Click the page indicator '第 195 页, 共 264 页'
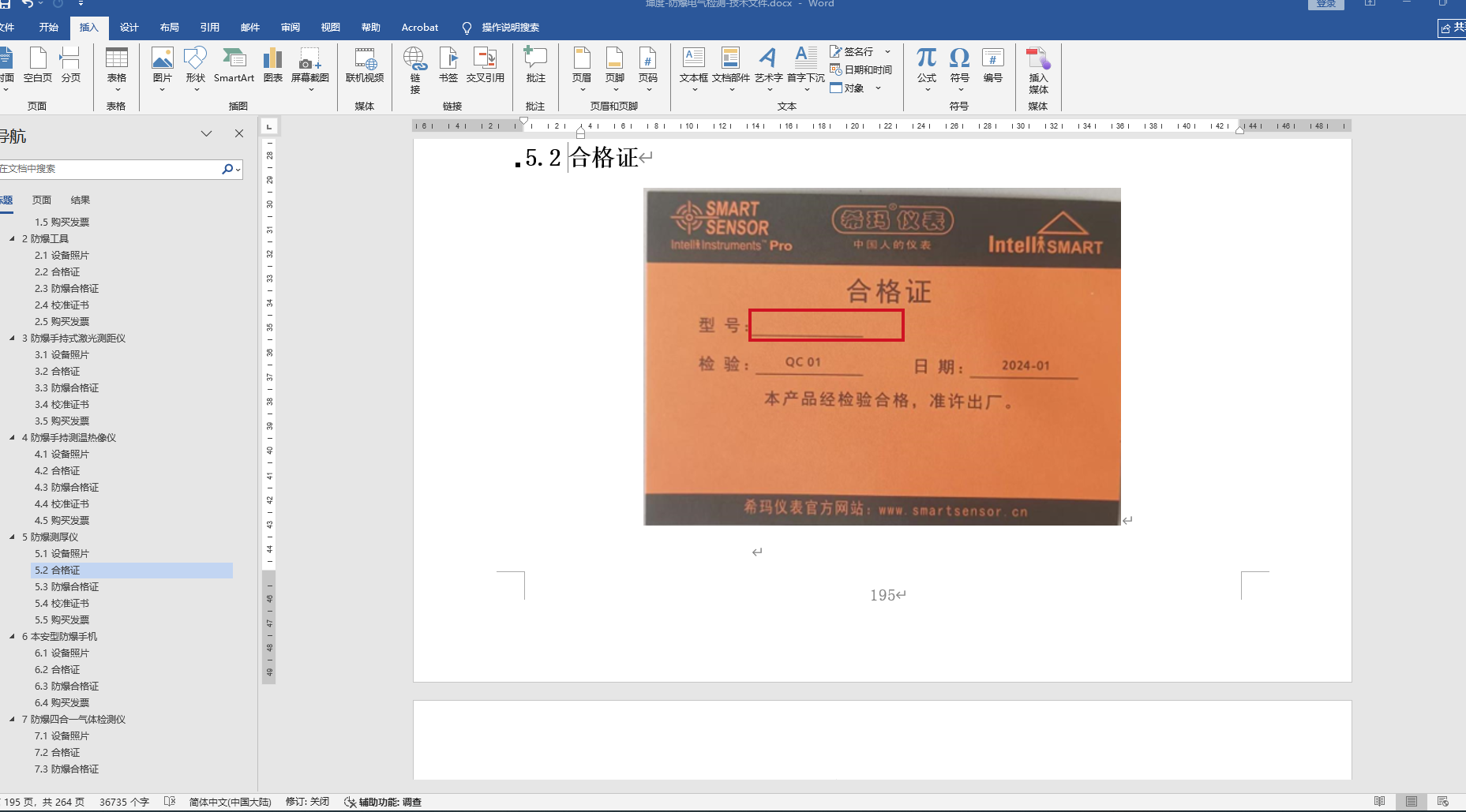 point(43,802)
